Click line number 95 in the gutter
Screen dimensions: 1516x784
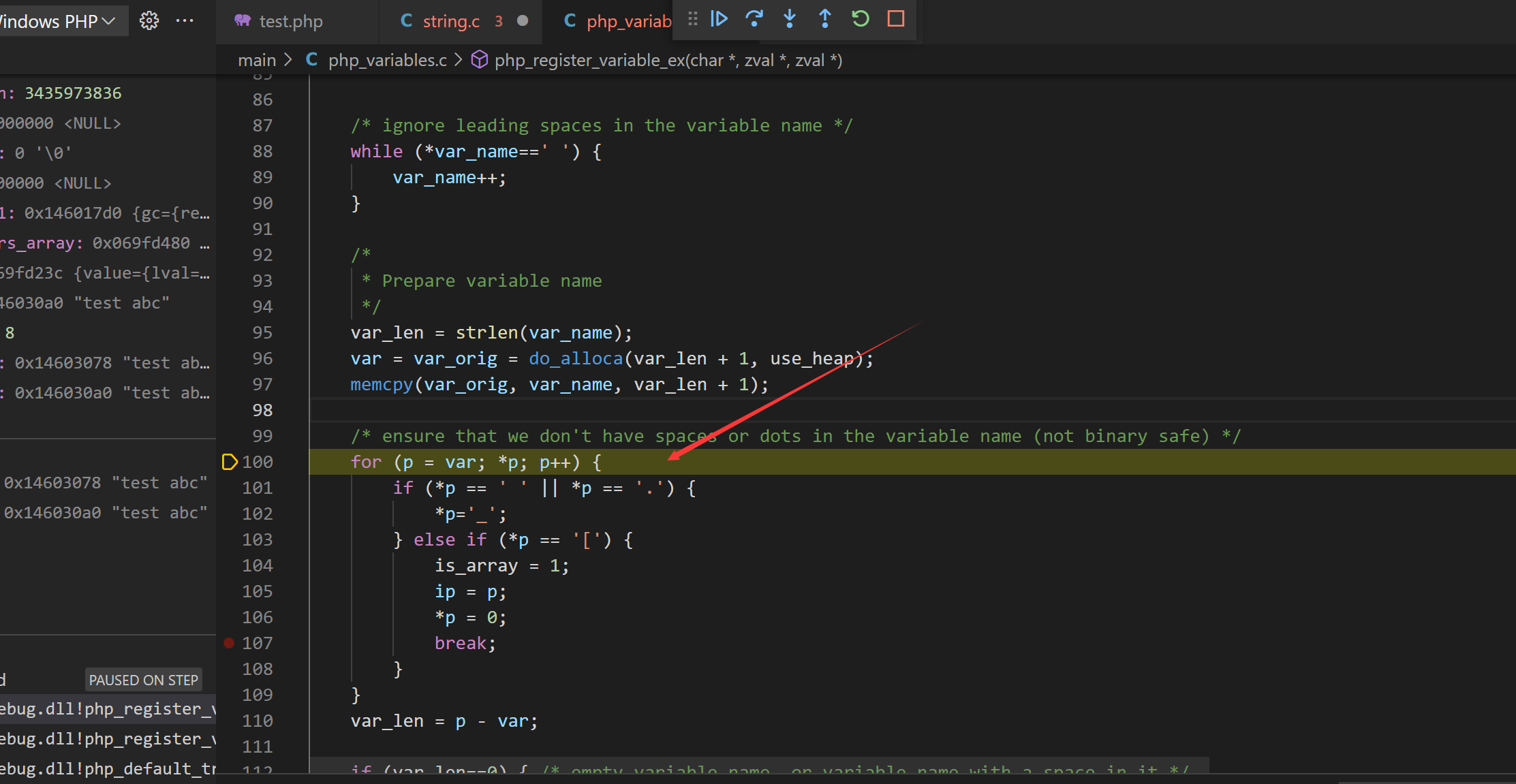pos(262,332)
